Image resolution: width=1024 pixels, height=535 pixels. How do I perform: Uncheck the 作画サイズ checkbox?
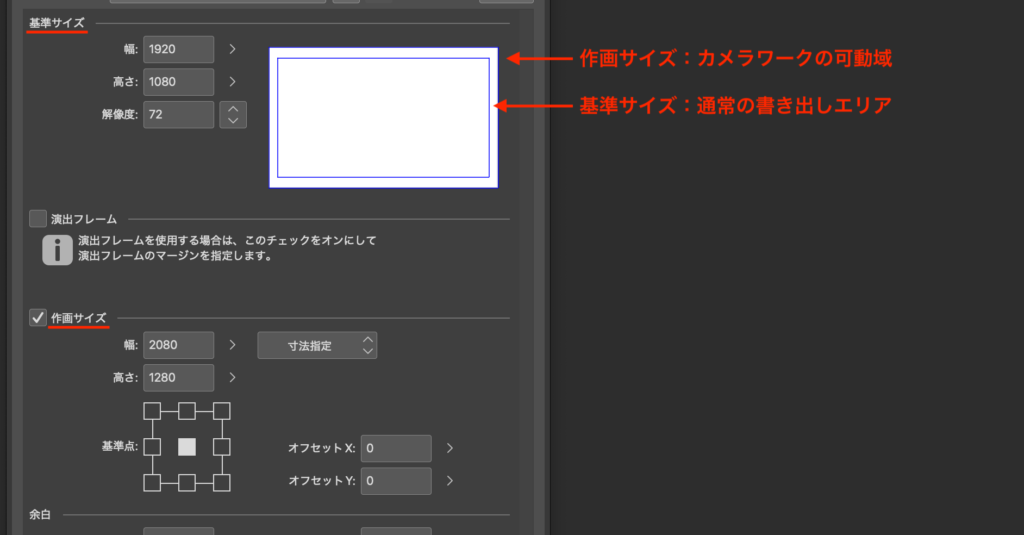38,318
